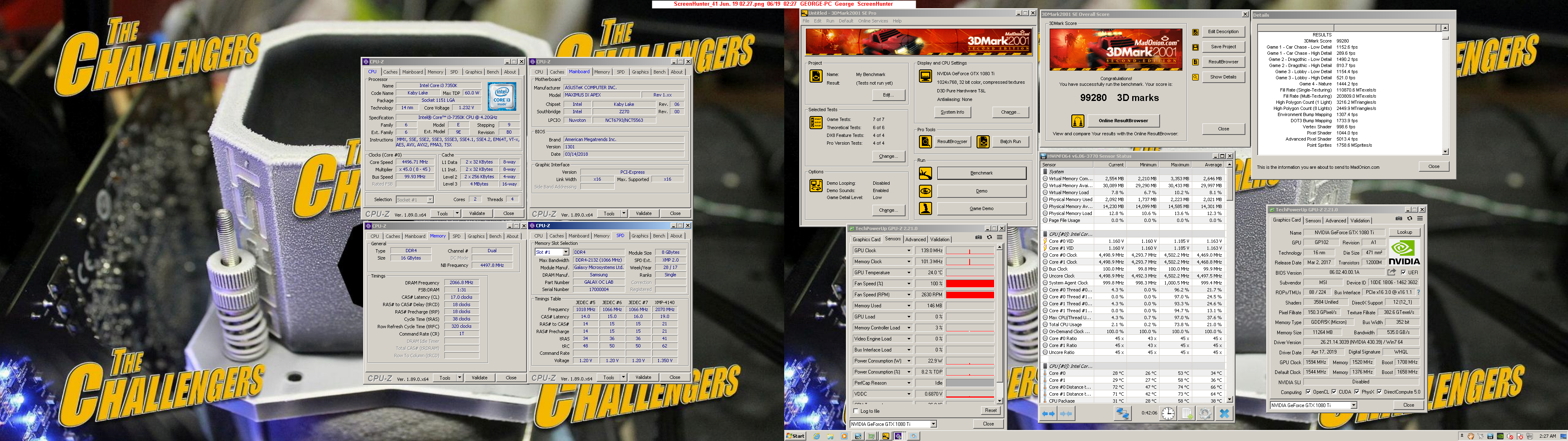Click the BIOS share icon in GPU-Z Graphics Card

(x=1392, y=272)
